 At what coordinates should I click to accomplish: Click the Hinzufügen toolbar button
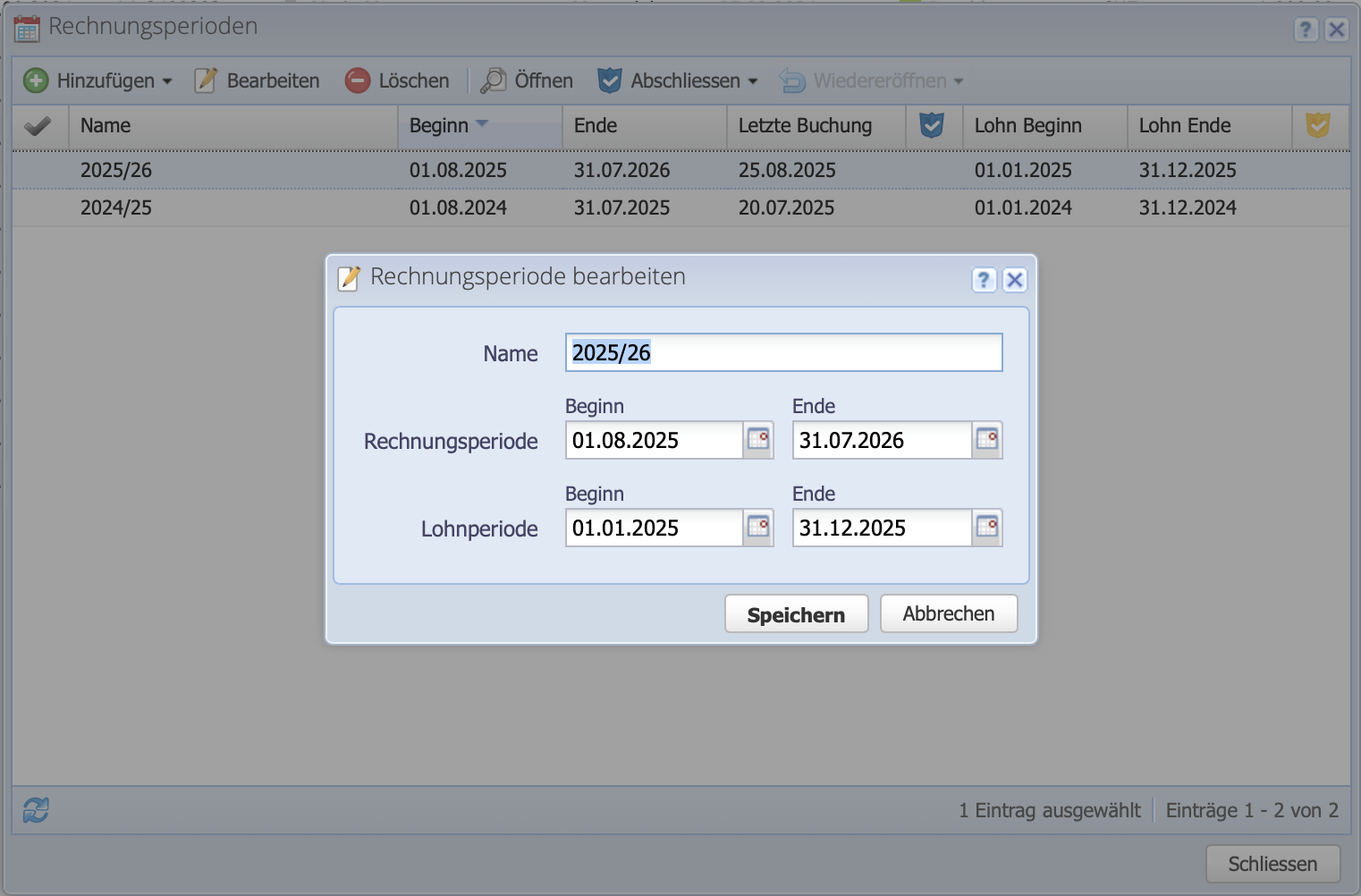click(x=97, y=80)
